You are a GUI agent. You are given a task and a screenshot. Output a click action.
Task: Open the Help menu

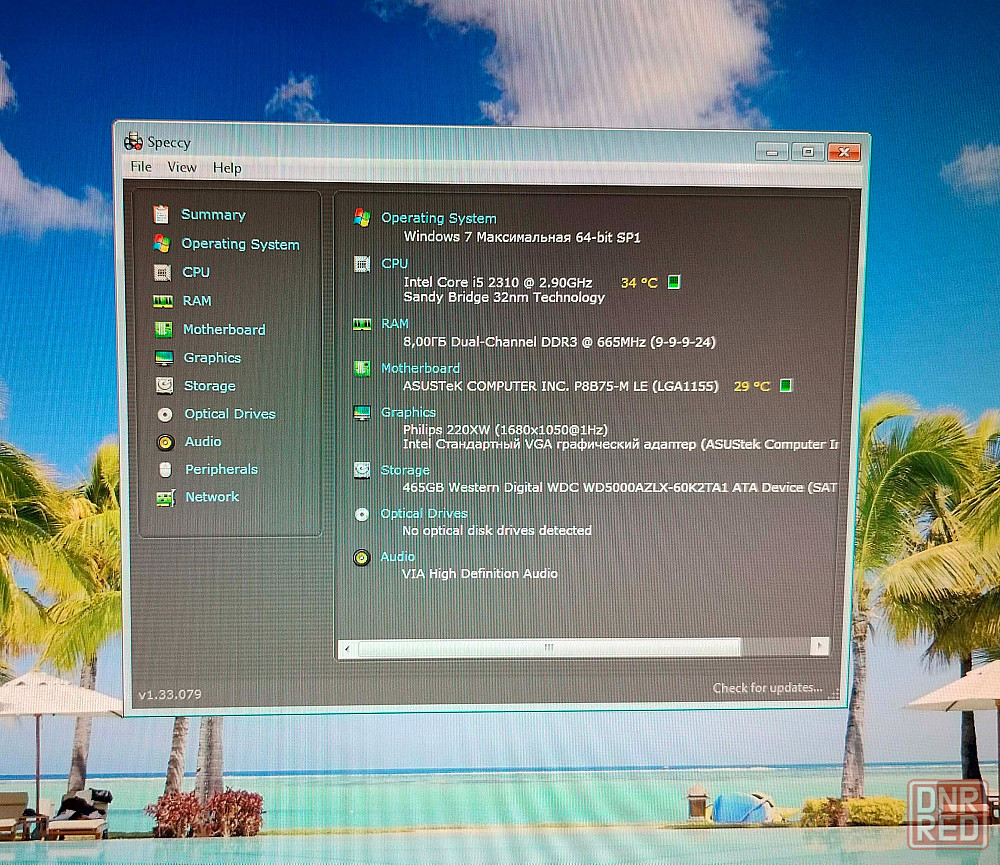(227, 168)
